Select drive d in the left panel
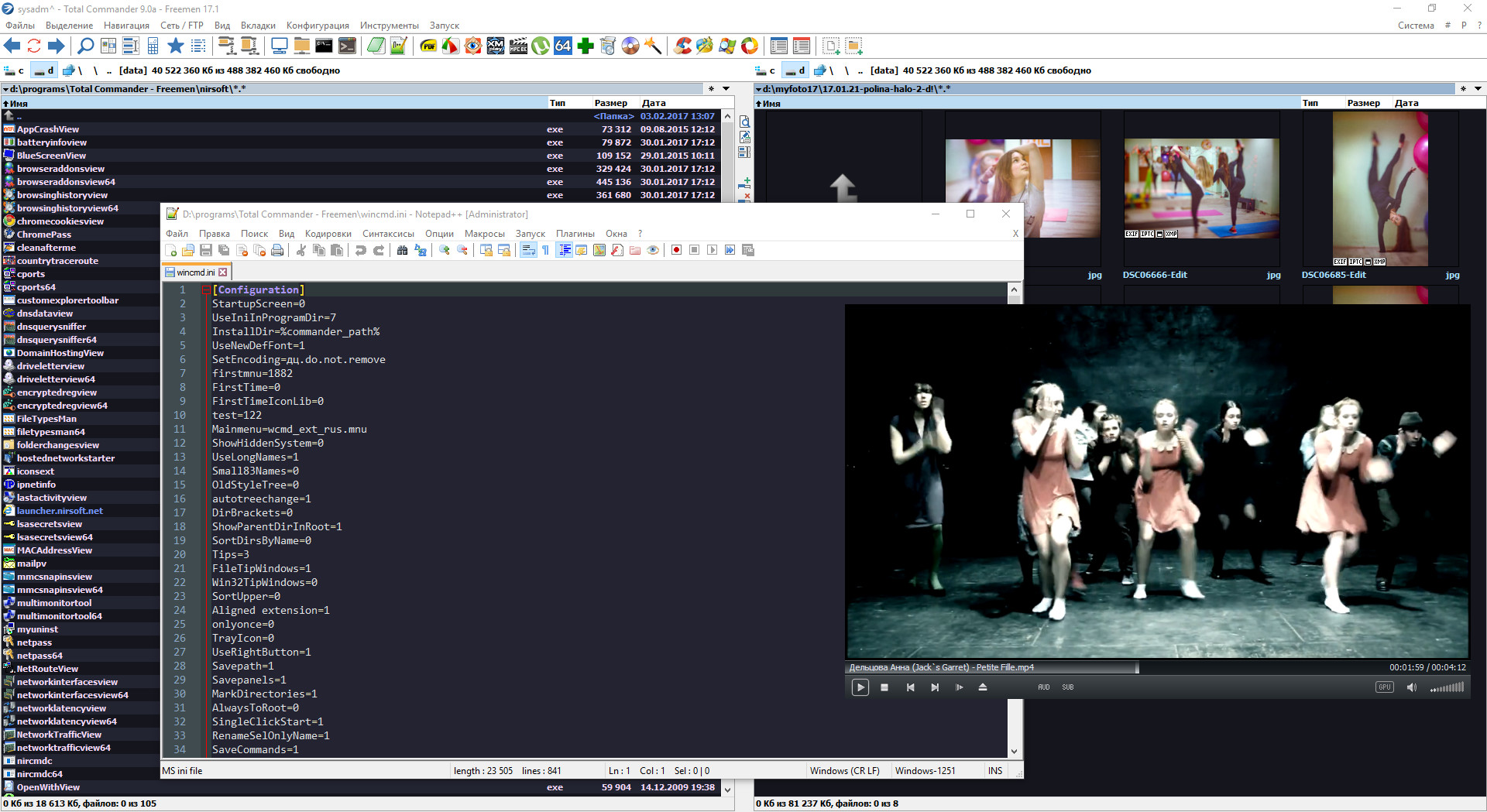 pos(45,70)
